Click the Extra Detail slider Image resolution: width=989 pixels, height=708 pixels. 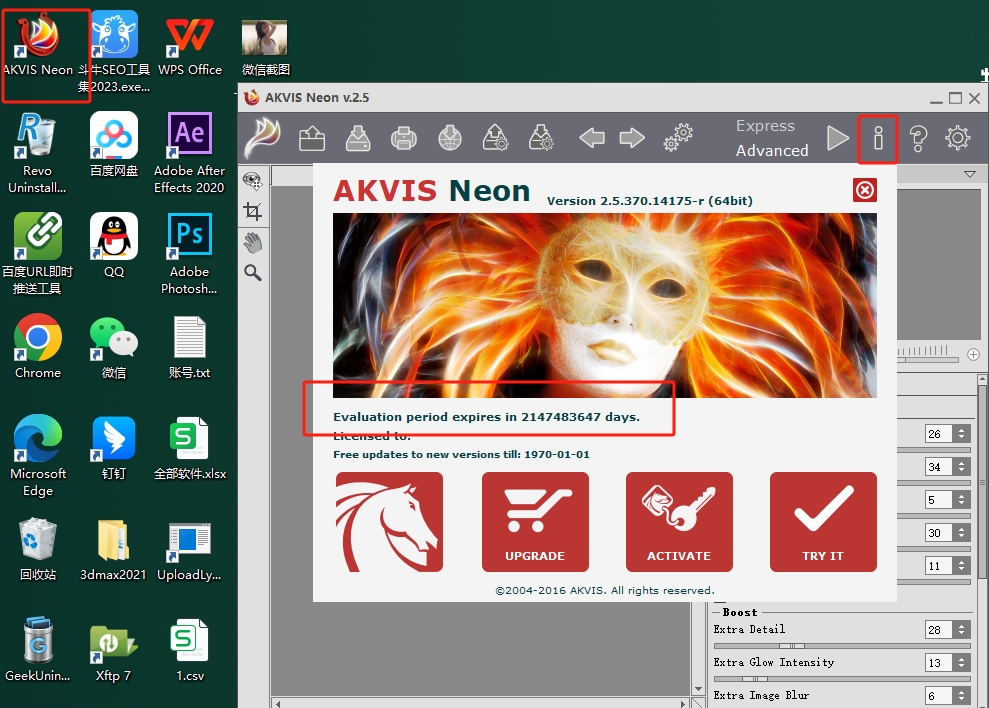[842, 646]
